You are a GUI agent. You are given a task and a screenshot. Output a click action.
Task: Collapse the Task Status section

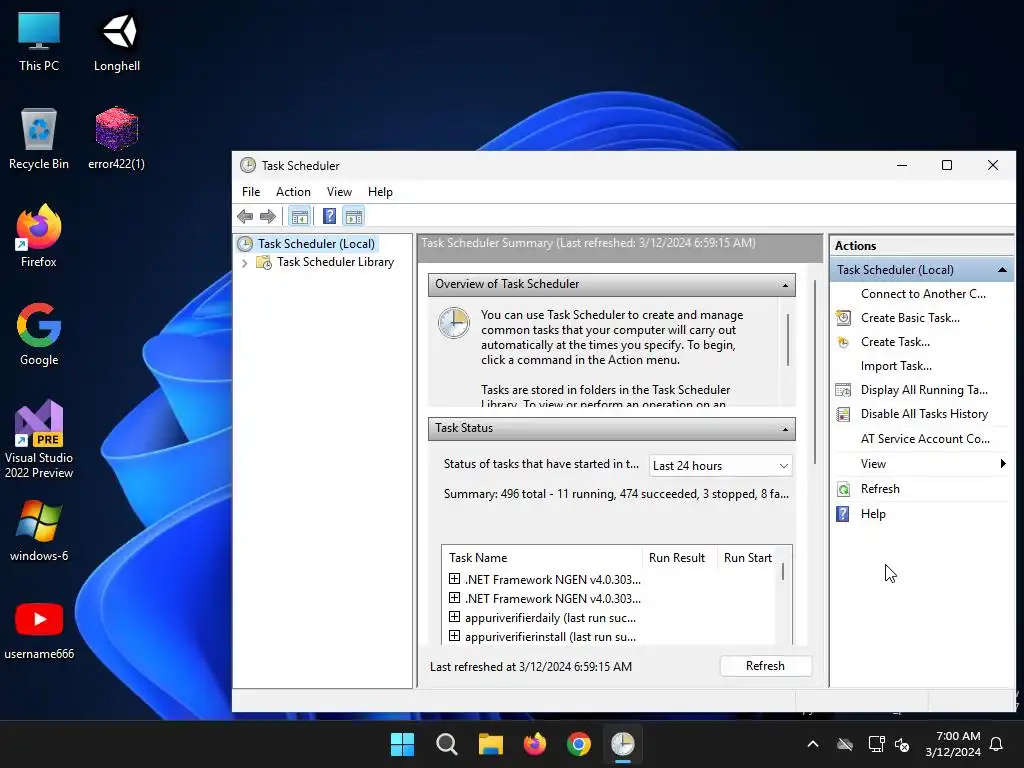click(x=785, y=429)
